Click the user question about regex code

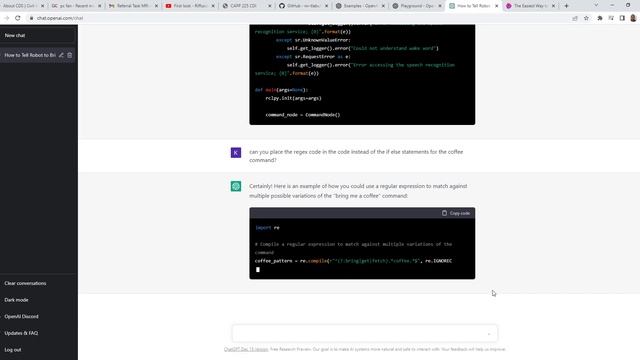356,156
